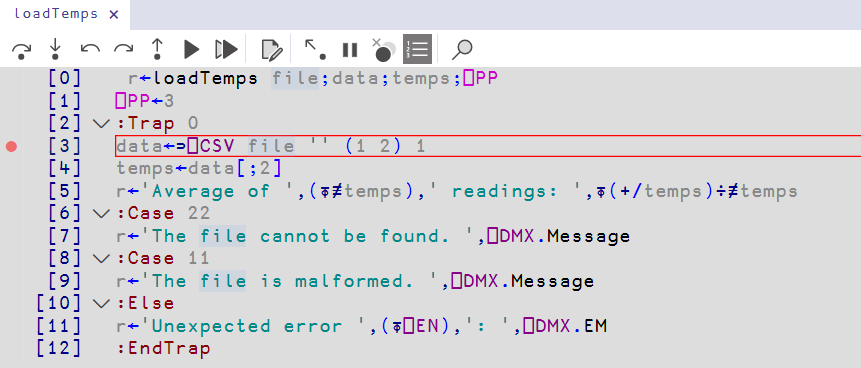Click line number [4]
Image resolution: width=861 pixels, height=368 pixels.
[x=65, y=169]
